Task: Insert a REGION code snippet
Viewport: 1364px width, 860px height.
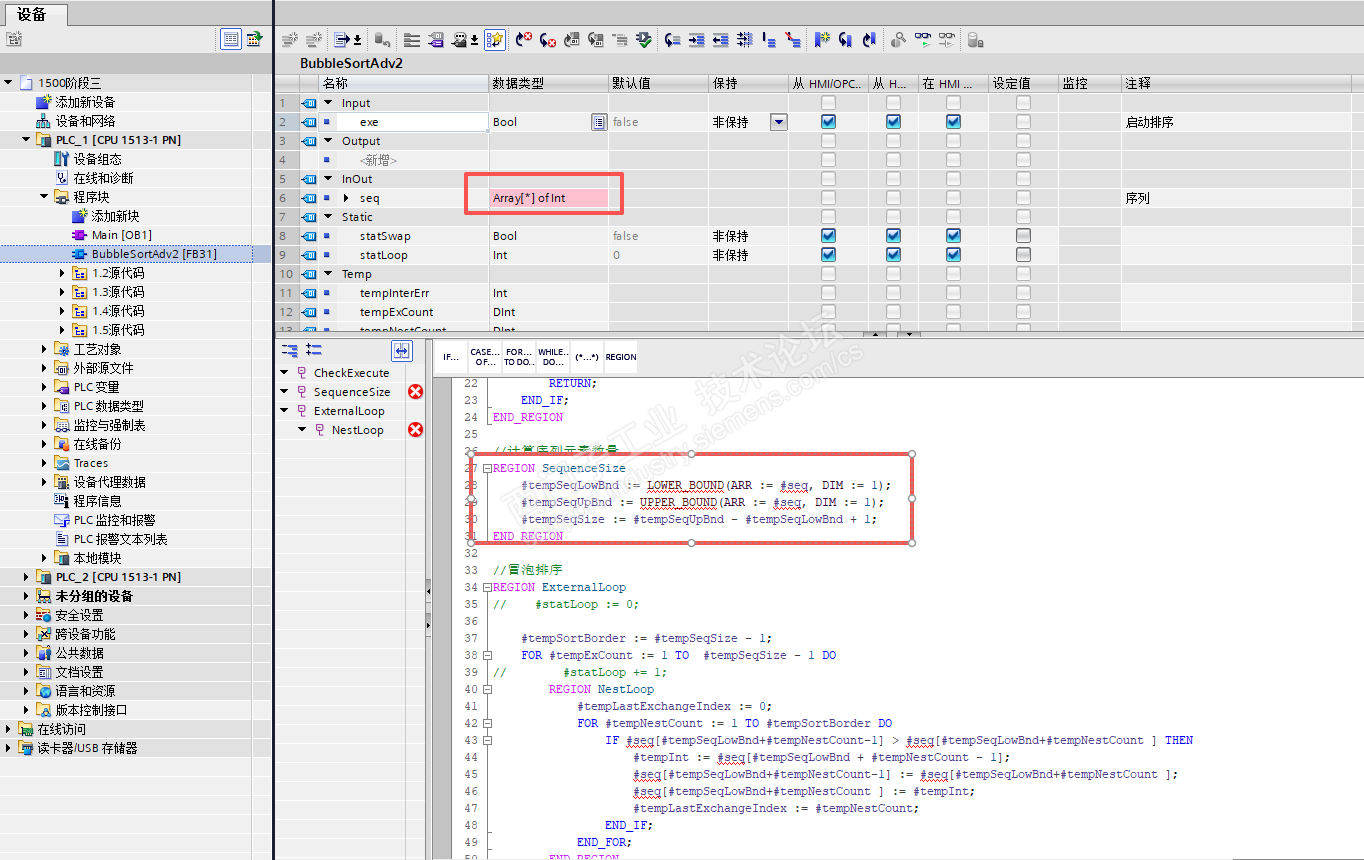Action: click(x=620, y=357)
